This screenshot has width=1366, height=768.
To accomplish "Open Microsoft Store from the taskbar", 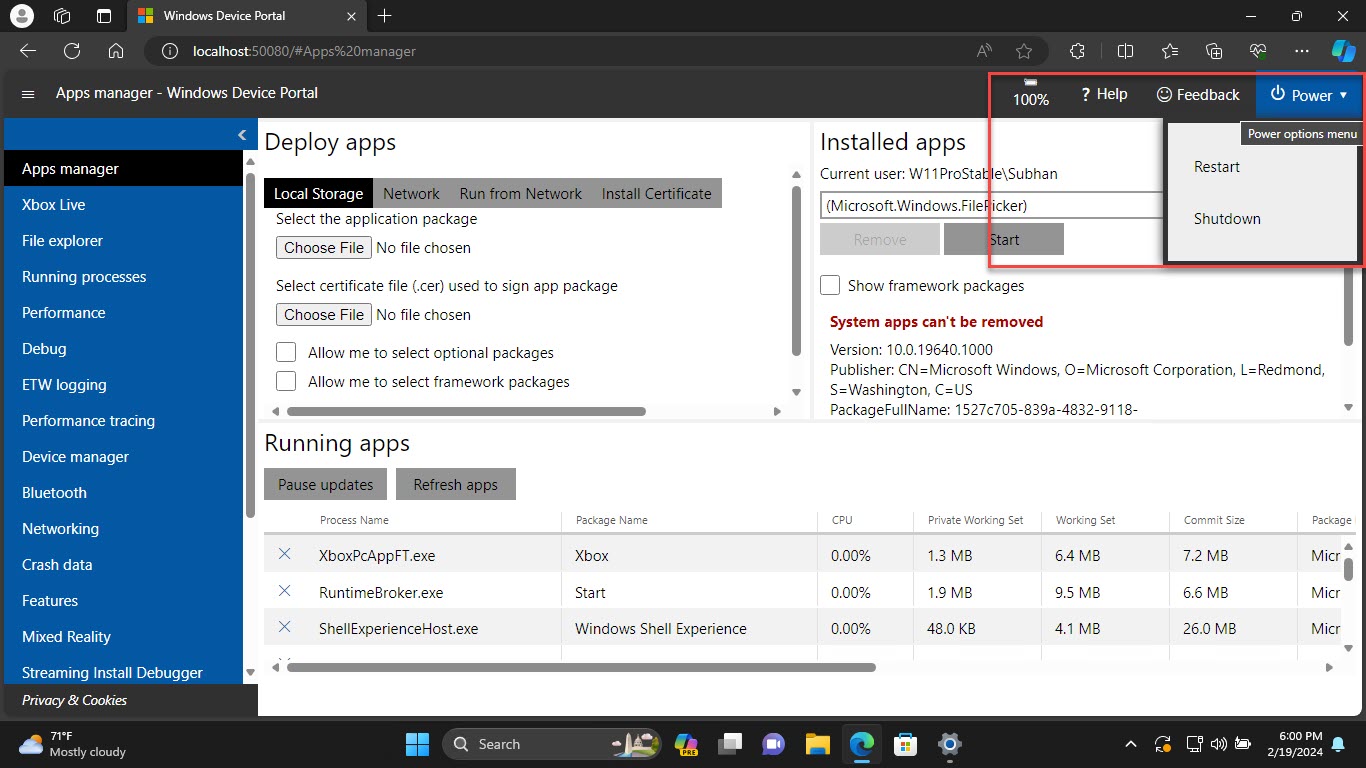I will pyautogui.click(x=906, y=744).
